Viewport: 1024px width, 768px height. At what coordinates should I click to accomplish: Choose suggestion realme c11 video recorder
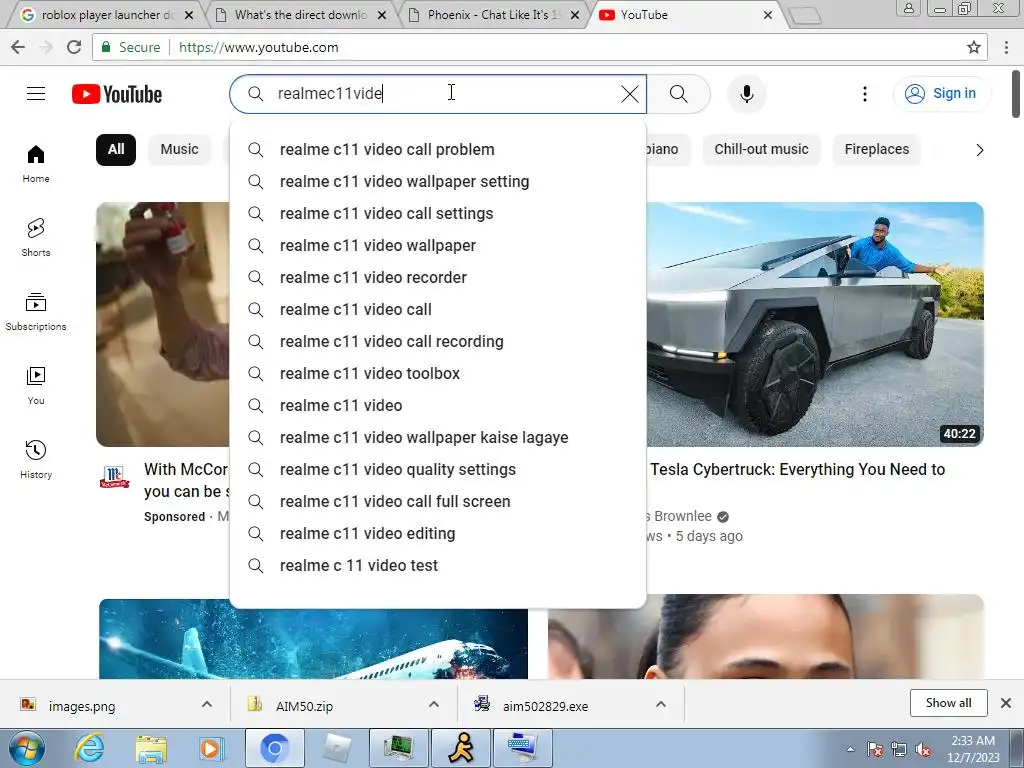click(x=438, y=278)
